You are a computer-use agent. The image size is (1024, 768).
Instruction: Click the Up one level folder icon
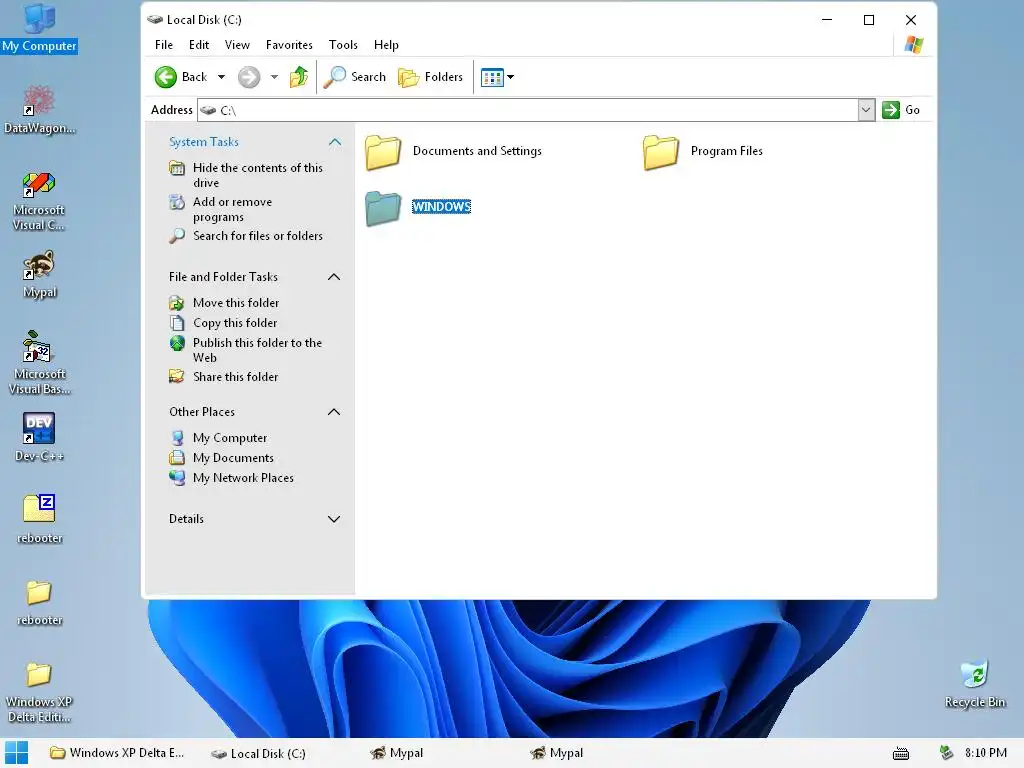[x=299, y=77]
